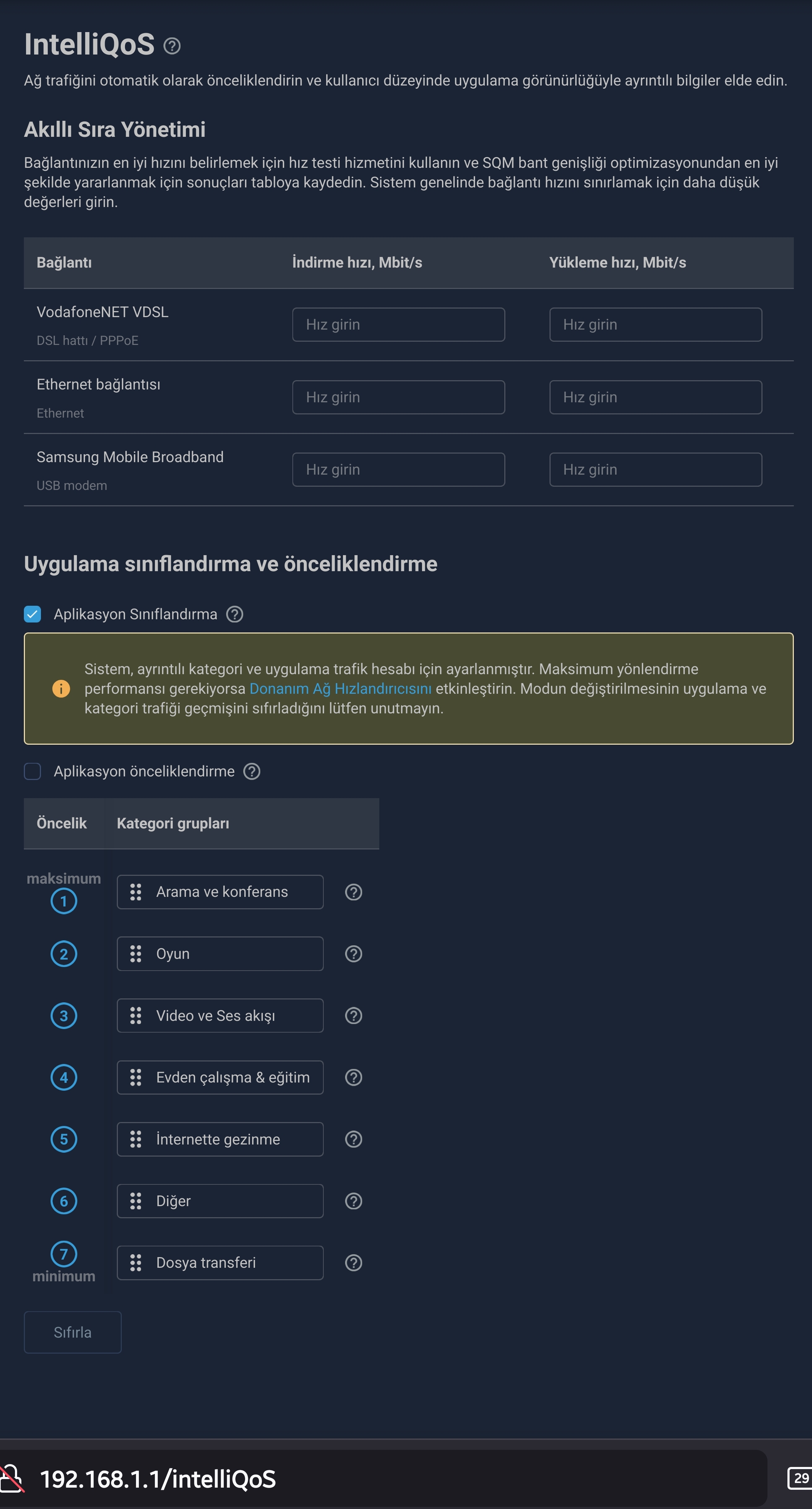
Task: Click the browser tab count icon
Action: (800, 1478)
